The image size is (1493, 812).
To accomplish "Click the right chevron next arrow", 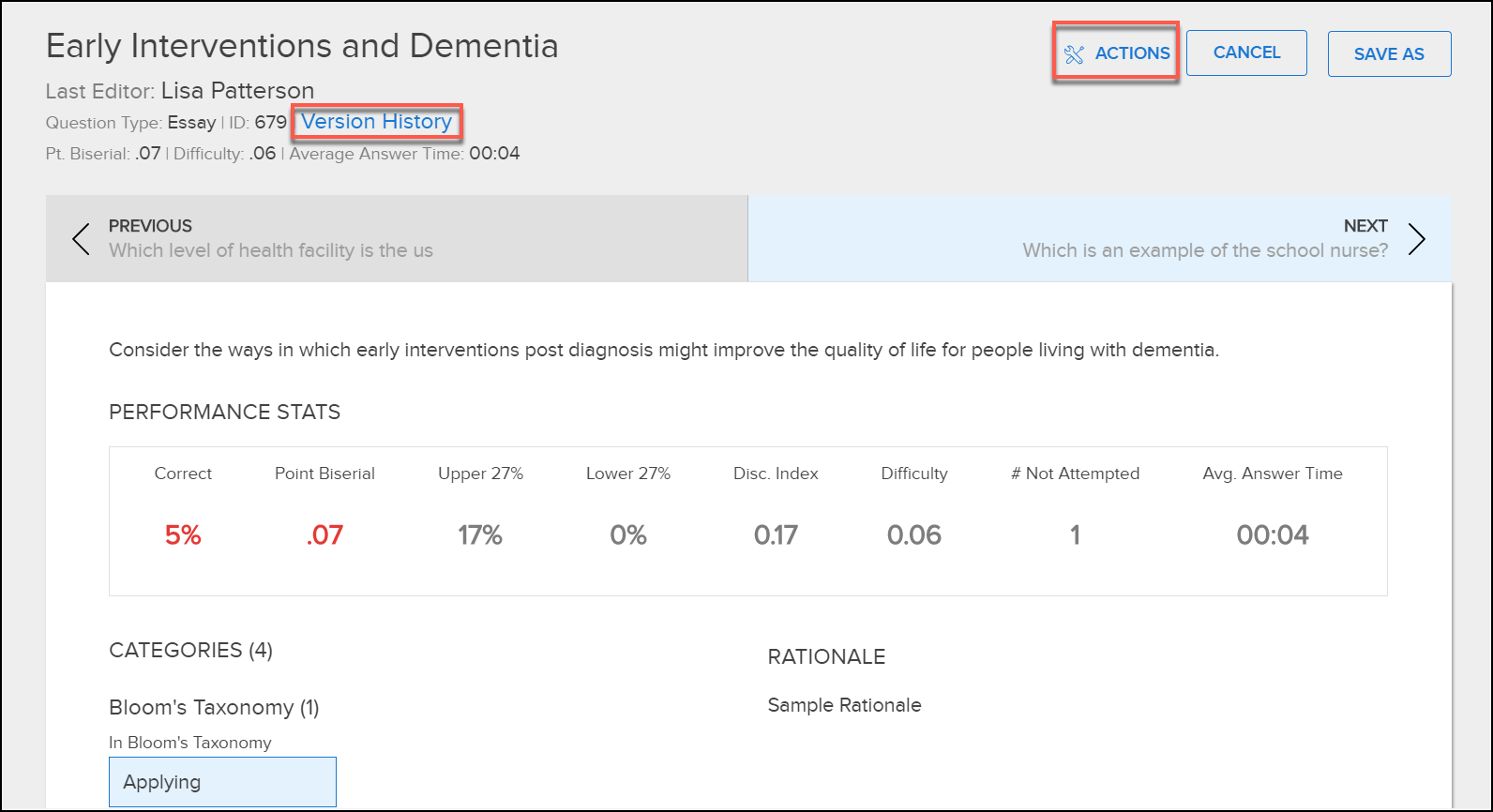I will click(1416, 239).
